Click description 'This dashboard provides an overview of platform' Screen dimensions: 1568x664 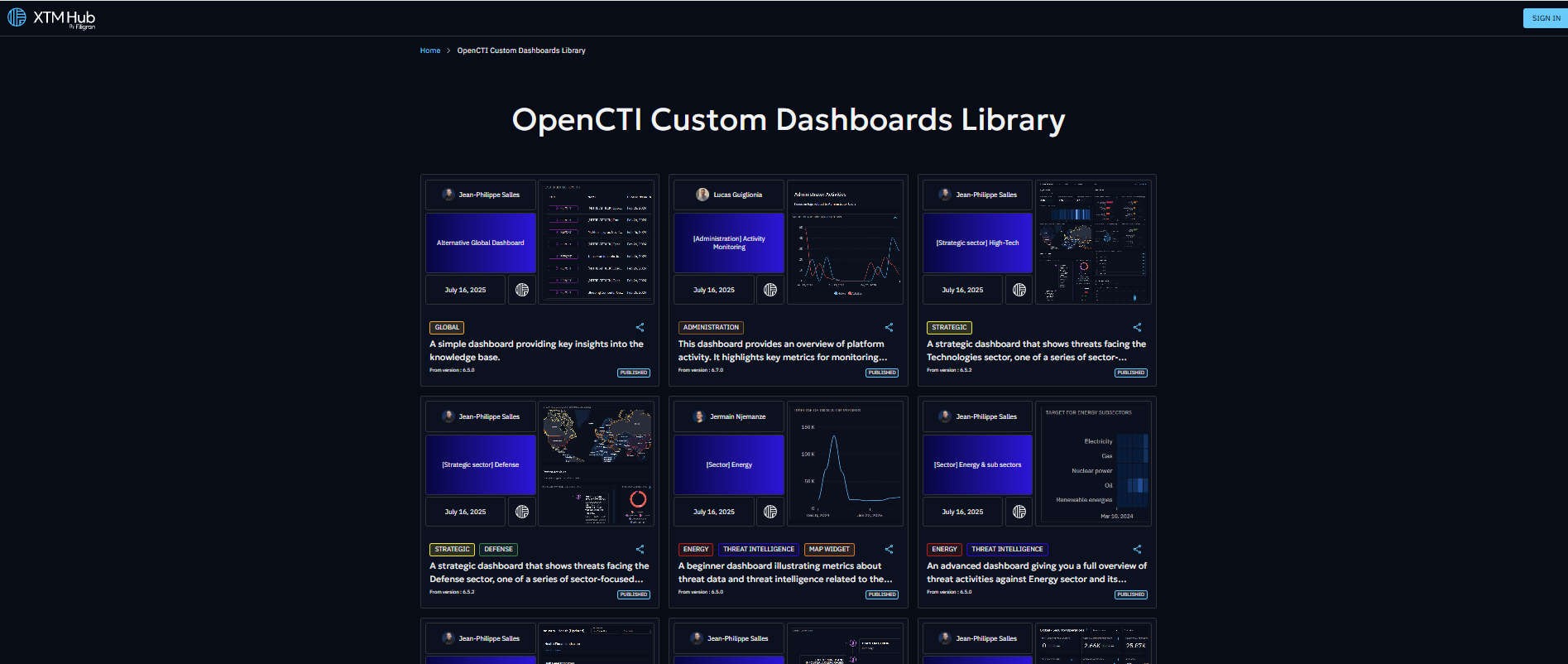[783, 350]
